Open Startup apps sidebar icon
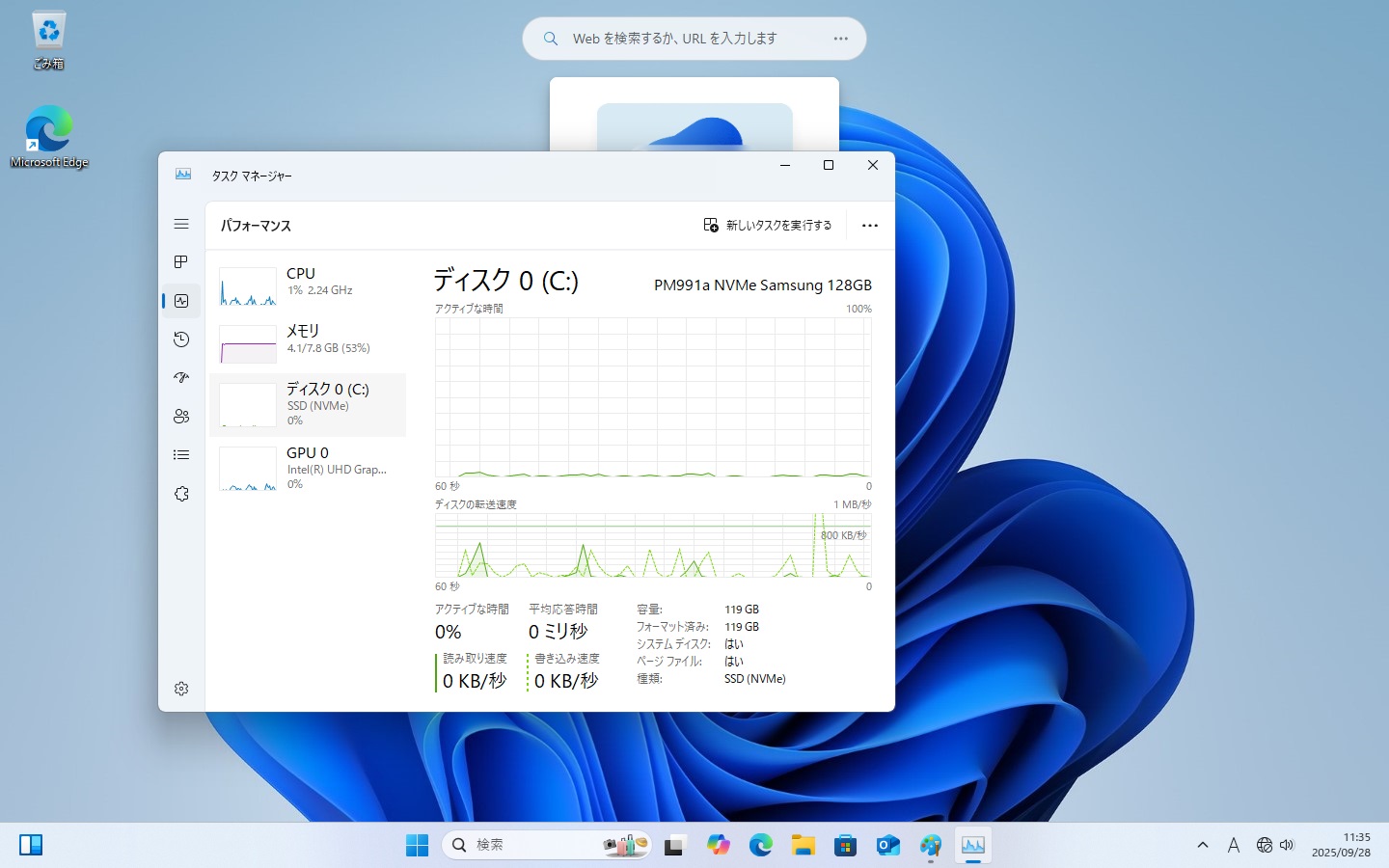The height and width of the screenshot is (868, 1389). click(181, 378)
